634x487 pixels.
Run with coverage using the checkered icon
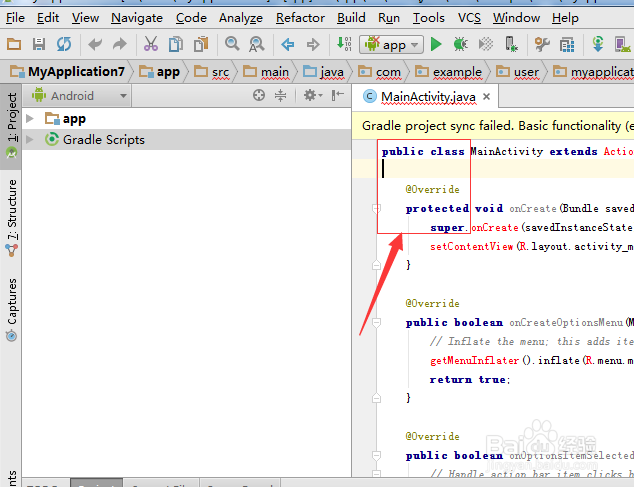[x=486, y=44]
